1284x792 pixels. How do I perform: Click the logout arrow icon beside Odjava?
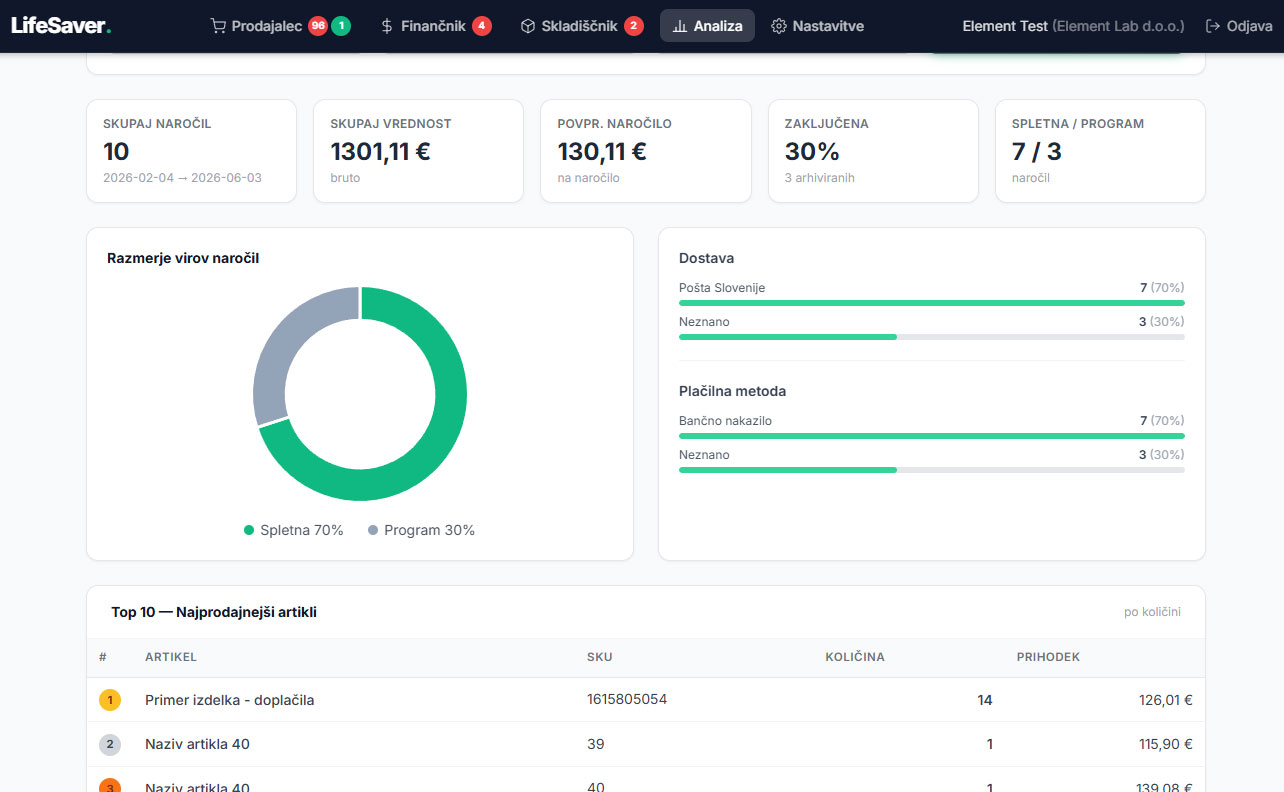1213,26
